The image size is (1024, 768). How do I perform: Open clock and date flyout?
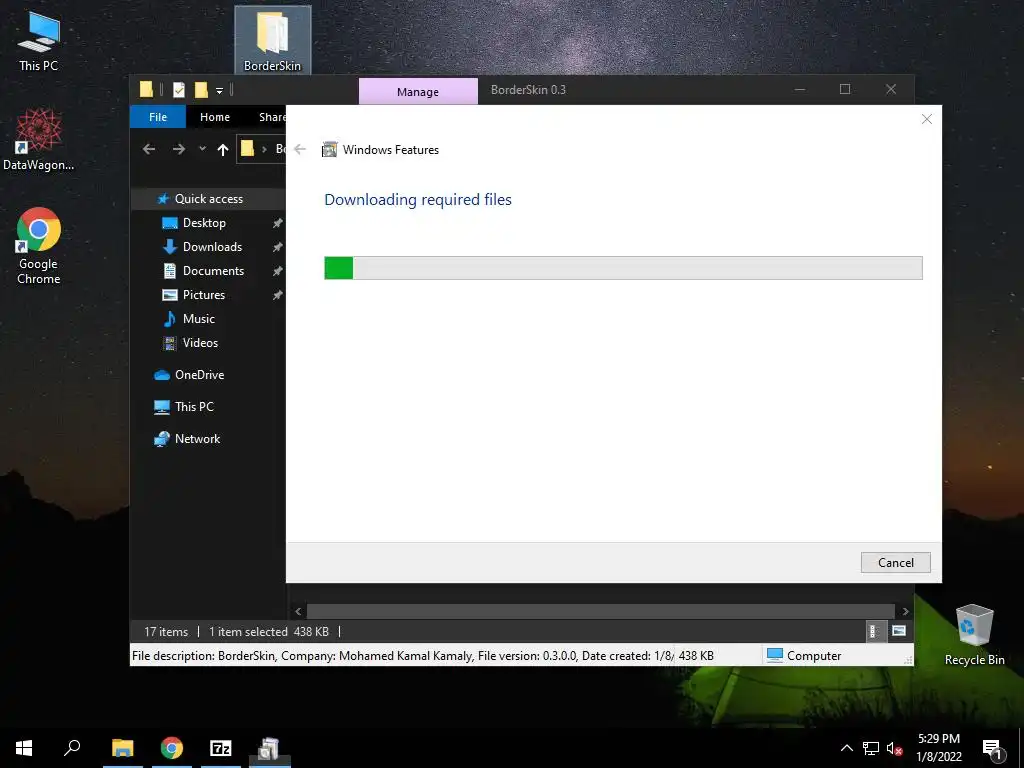pos(938,748)
